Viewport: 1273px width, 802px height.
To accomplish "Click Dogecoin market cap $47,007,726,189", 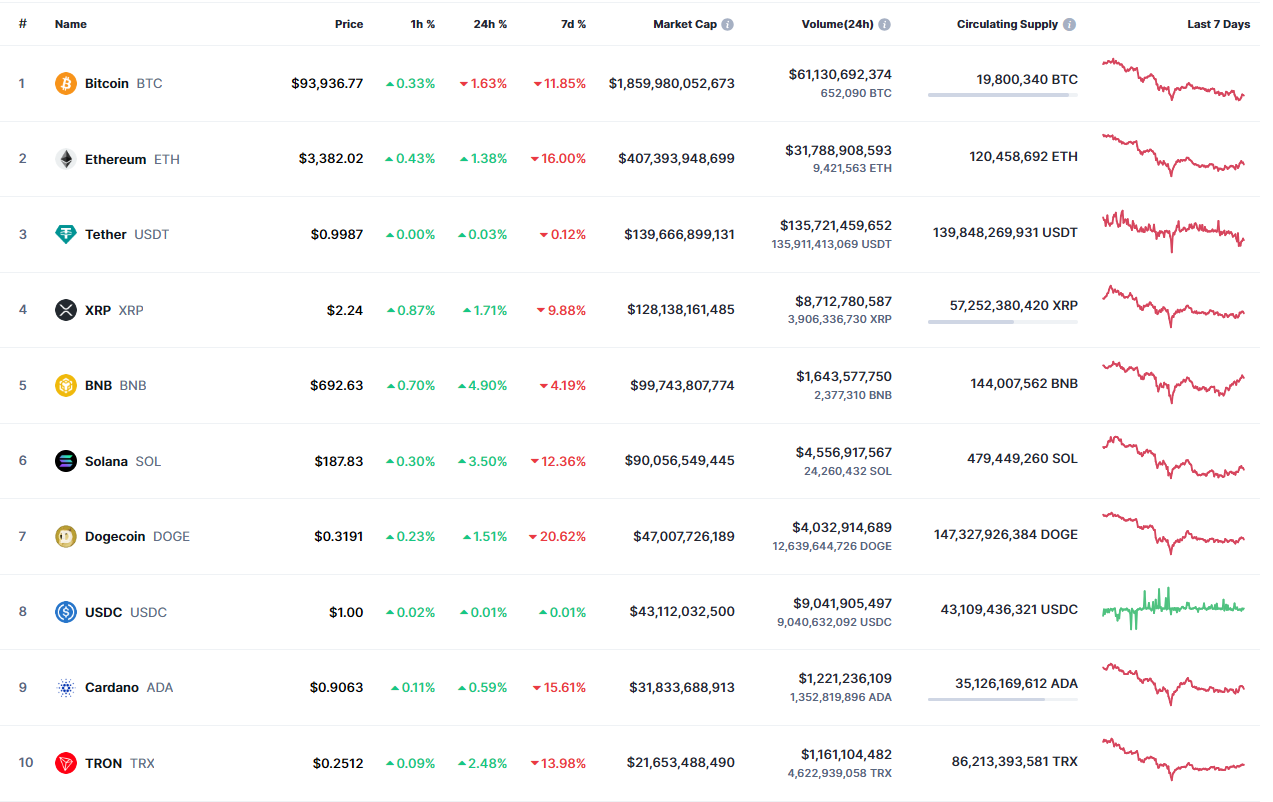I will (x=683, y=536).
